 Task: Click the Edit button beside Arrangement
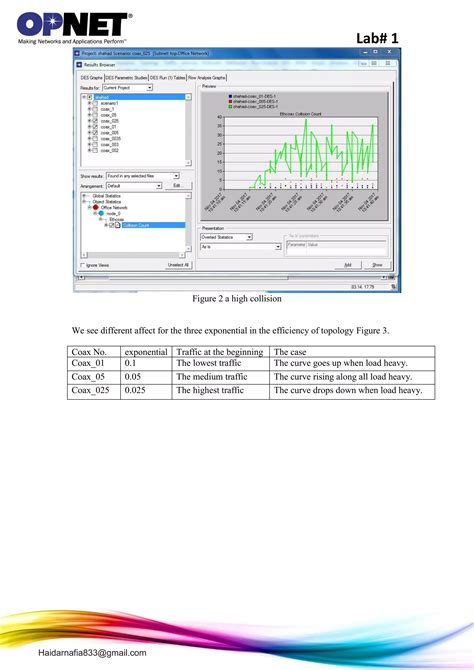pos(178,186)
